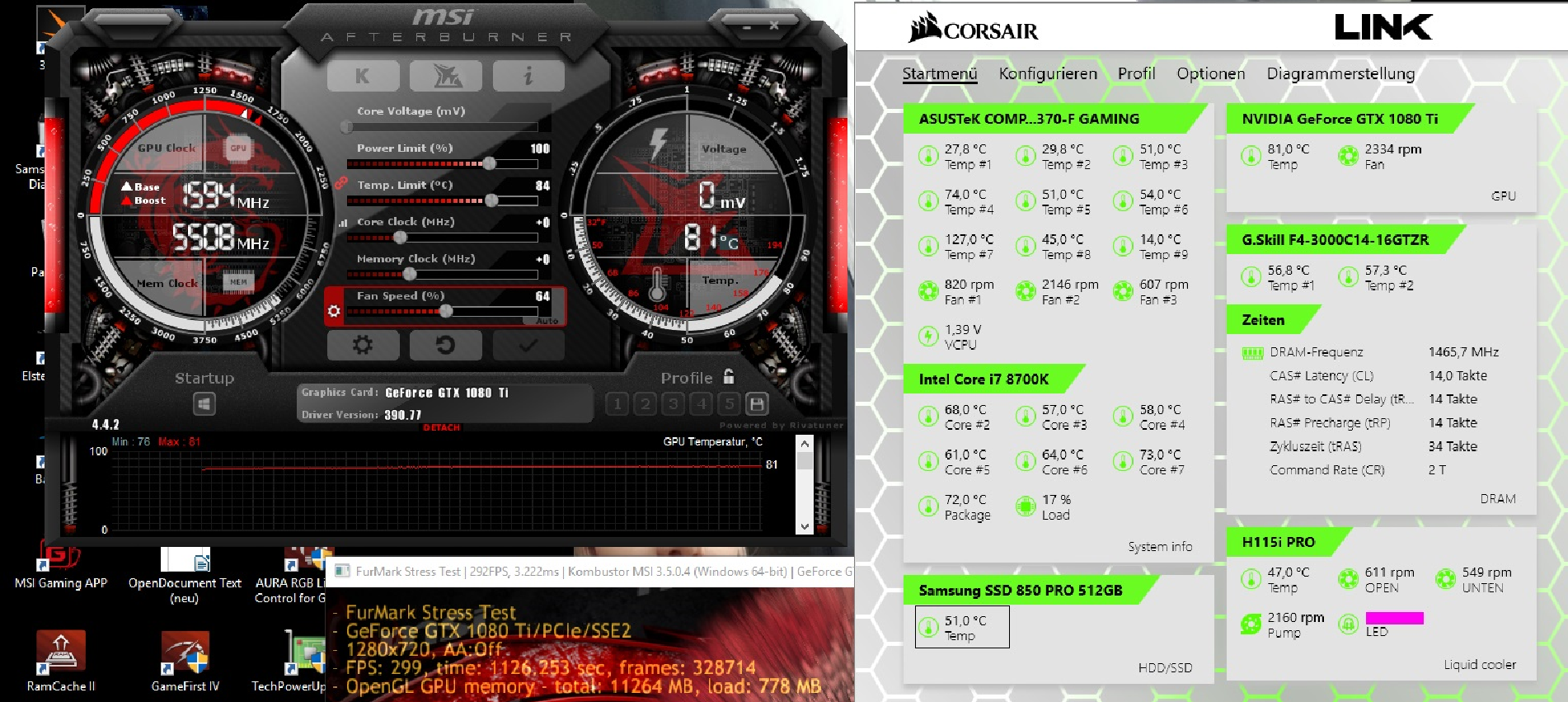Click the DETACH button for the monitor graph
The width and height of the screenshot is (1568, 702).
441,427
